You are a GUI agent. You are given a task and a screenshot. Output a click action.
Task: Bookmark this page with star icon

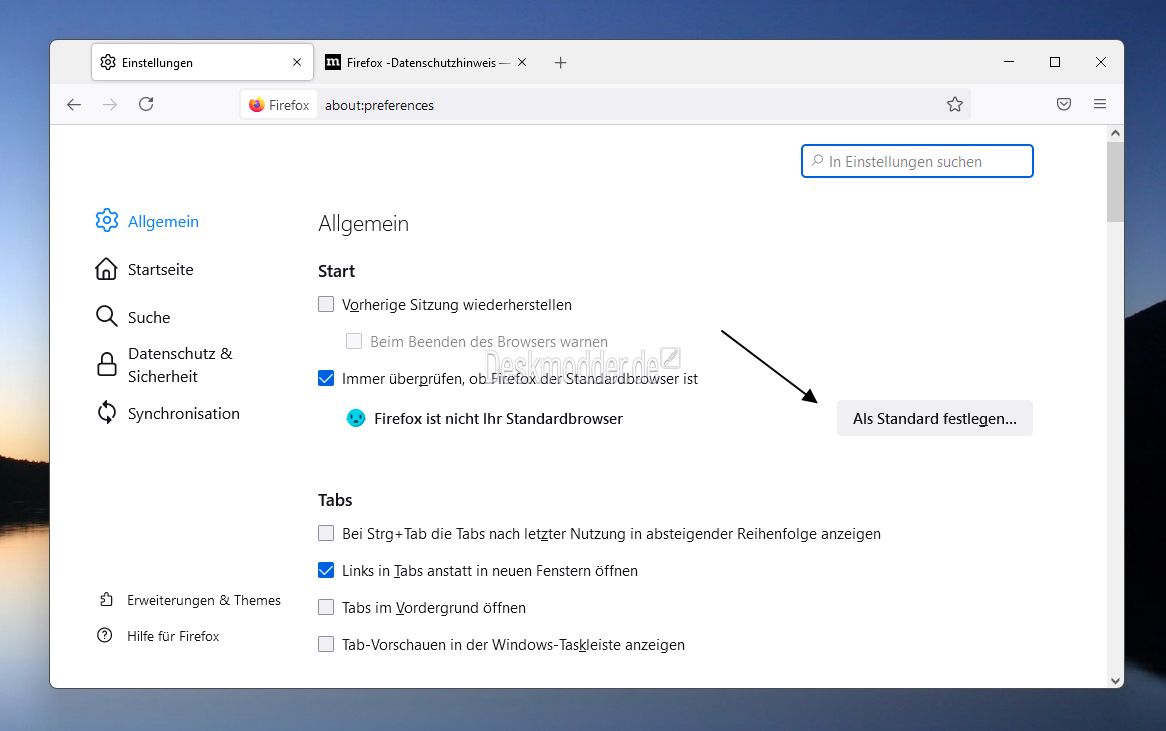pyautogui.click(x=955, y=104)
